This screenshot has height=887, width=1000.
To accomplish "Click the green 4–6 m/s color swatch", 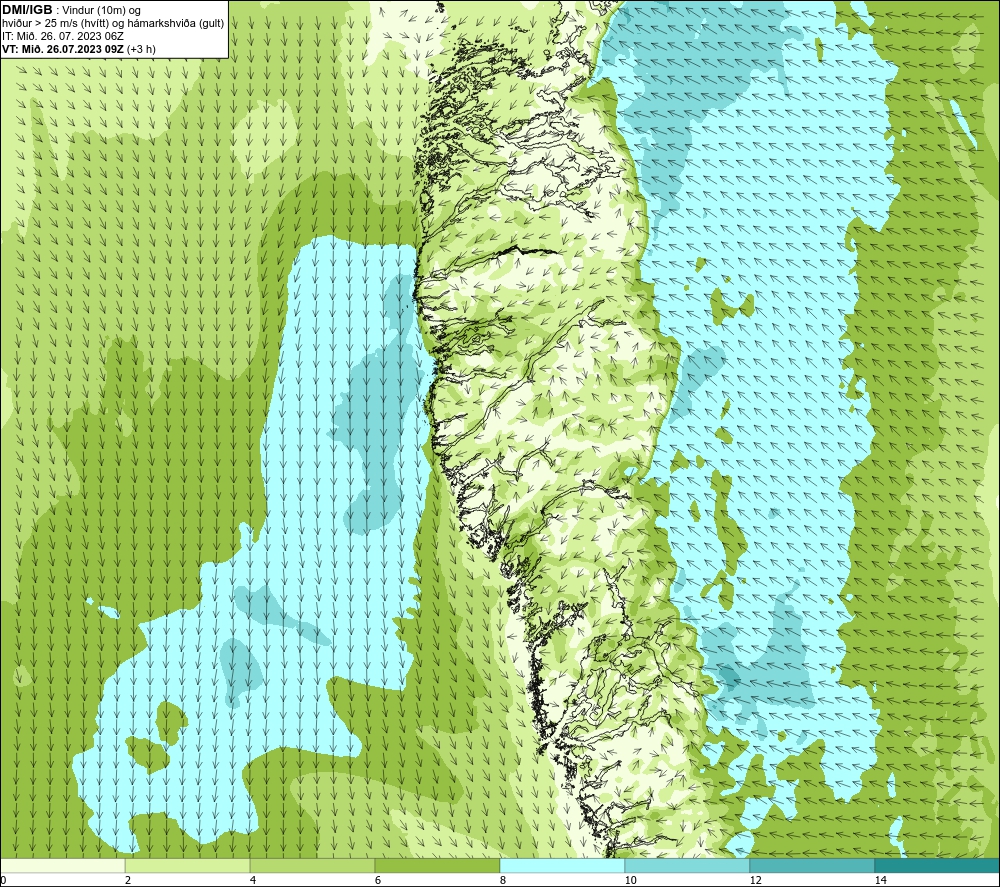I will point(312,865).
